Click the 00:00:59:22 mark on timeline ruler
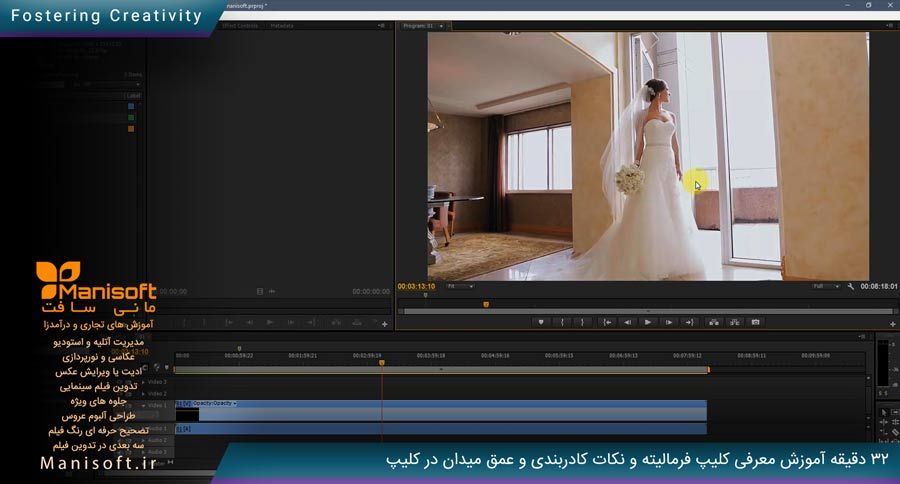Image resolution: width=900 pixels, height=484 pixels. click(239, 356)
